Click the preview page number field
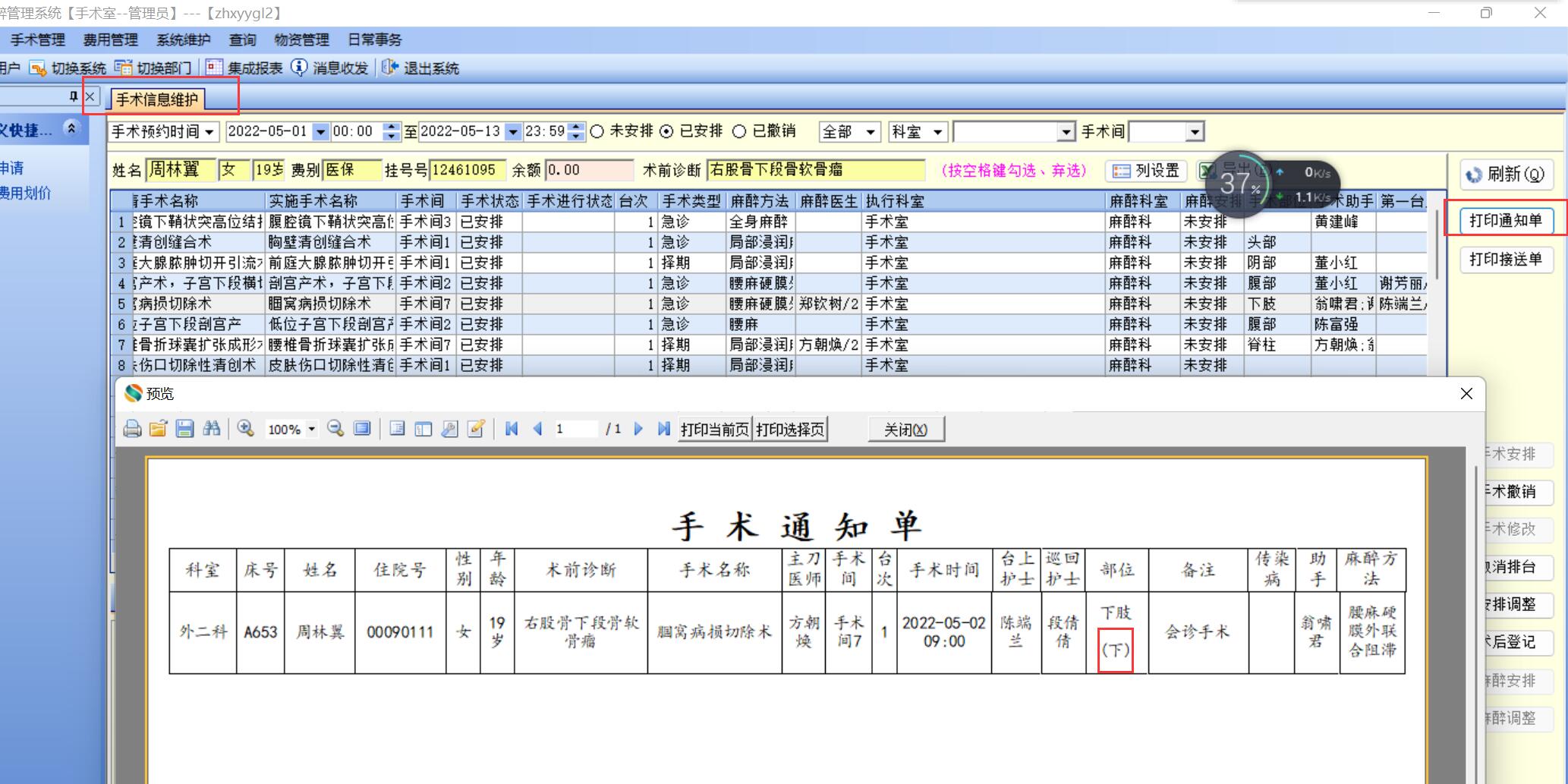Screen dimensions: 1568x784 click(575, 430)
